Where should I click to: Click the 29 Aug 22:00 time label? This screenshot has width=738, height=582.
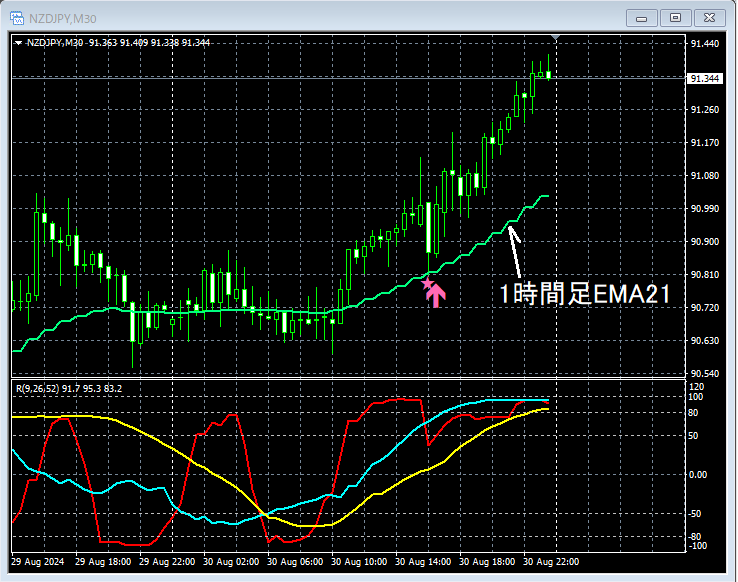point(167,562)
